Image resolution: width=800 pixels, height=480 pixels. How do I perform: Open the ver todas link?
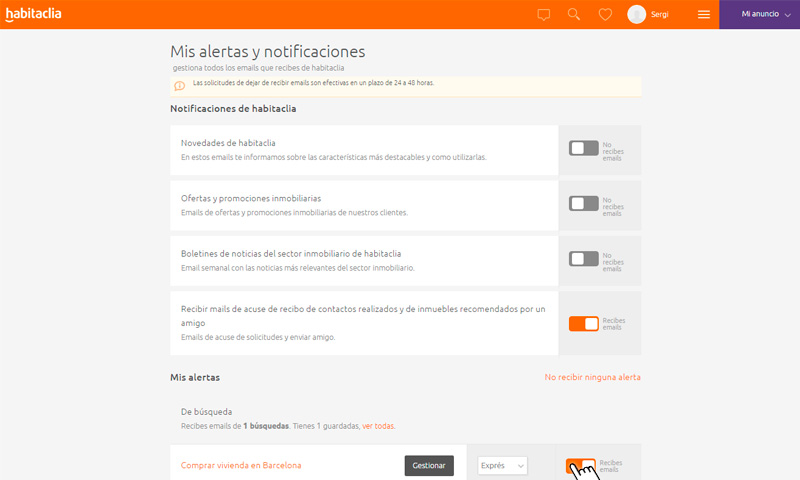tap(378, 426)
